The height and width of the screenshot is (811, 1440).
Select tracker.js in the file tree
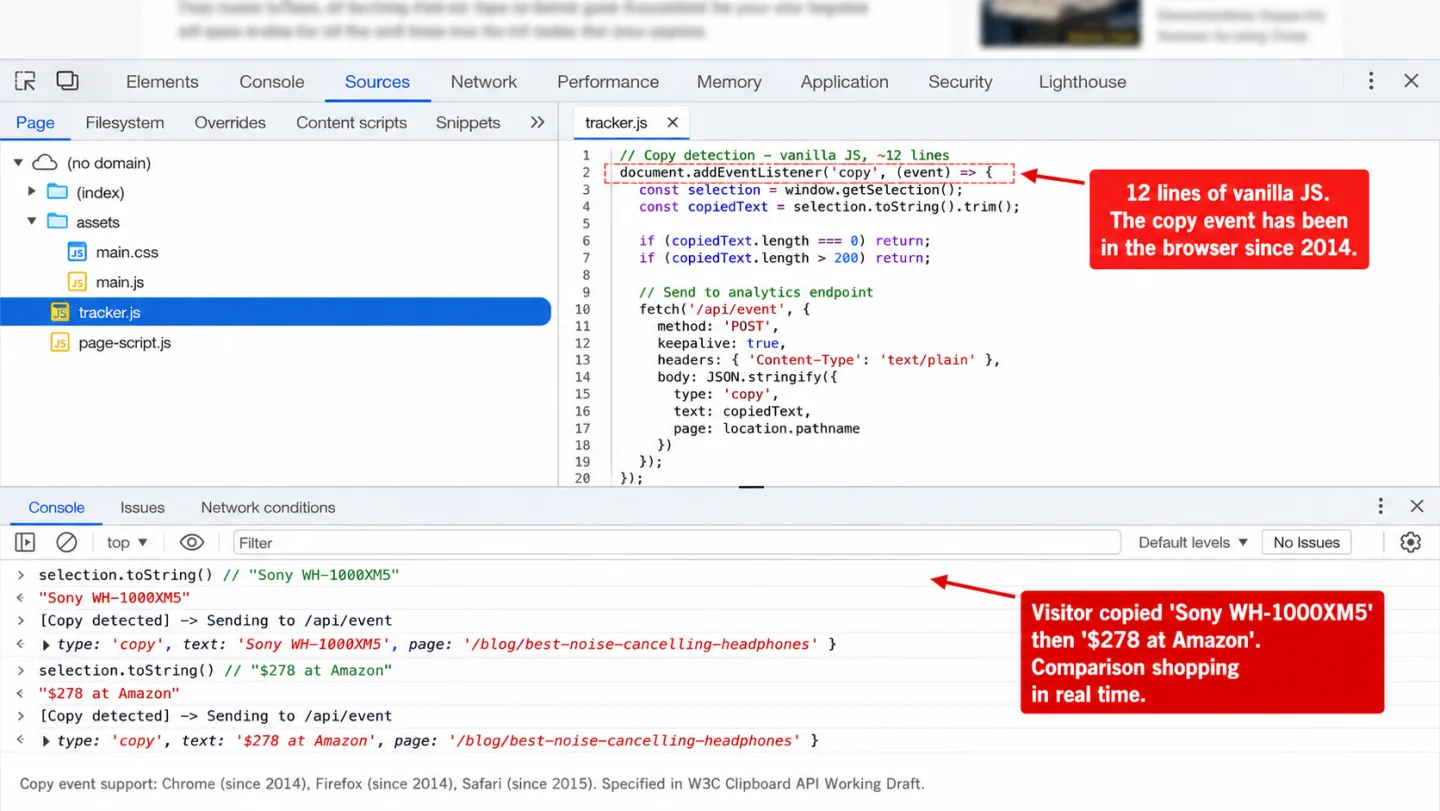pos(275,312)
